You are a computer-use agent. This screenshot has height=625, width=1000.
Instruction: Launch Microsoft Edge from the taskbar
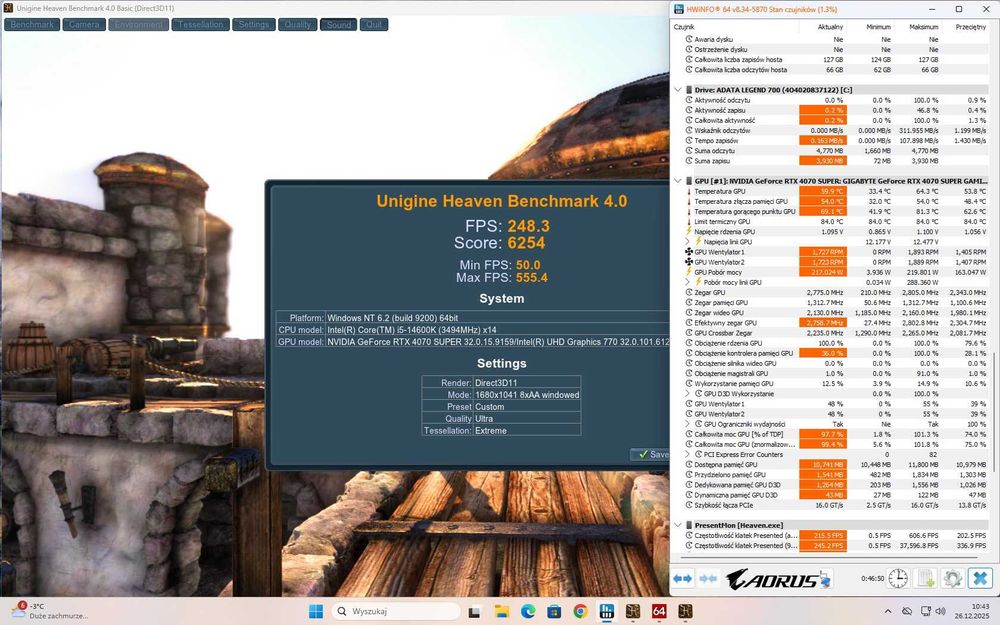pos(528,612)
